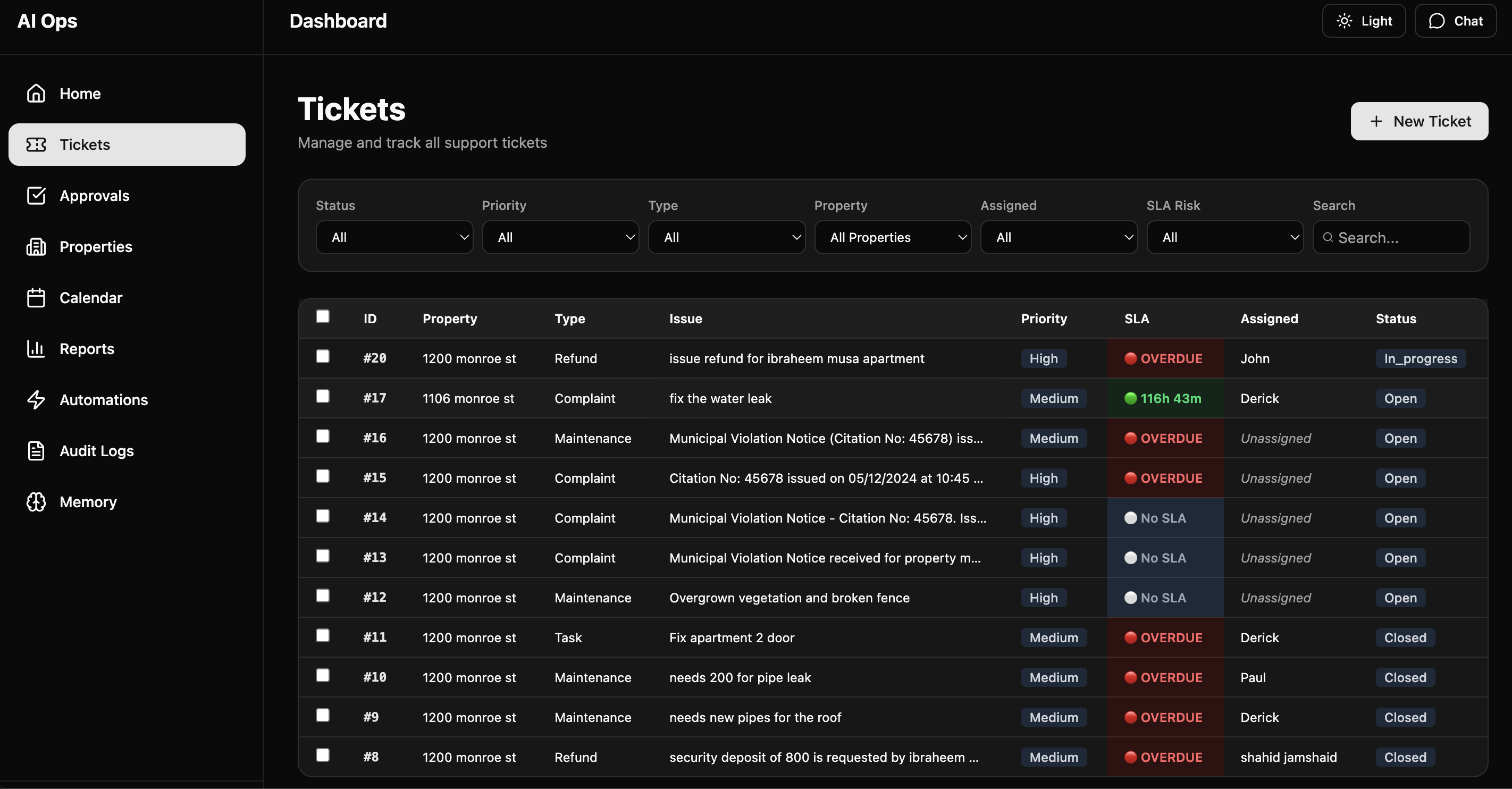Click inside the Search field
Image resolution: width=1512 pixels, height=789 pixels.
tap(1391, 237)
